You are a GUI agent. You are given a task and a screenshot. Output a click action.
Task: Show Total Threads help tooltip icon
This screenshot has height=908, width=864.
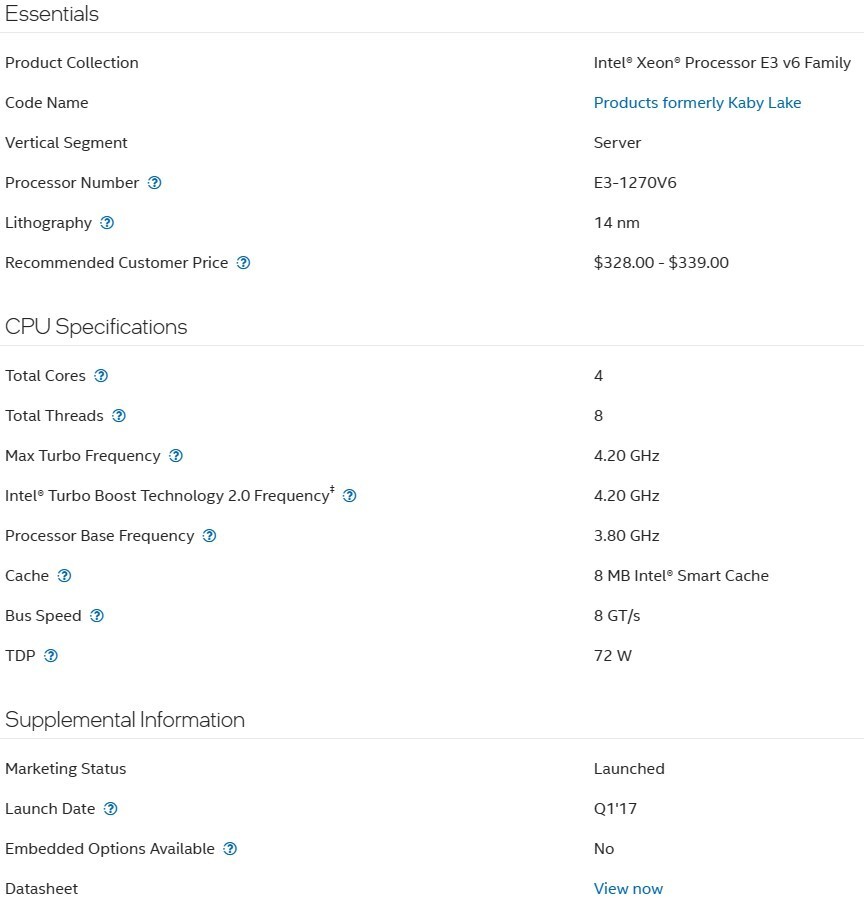tap(119, 416)
